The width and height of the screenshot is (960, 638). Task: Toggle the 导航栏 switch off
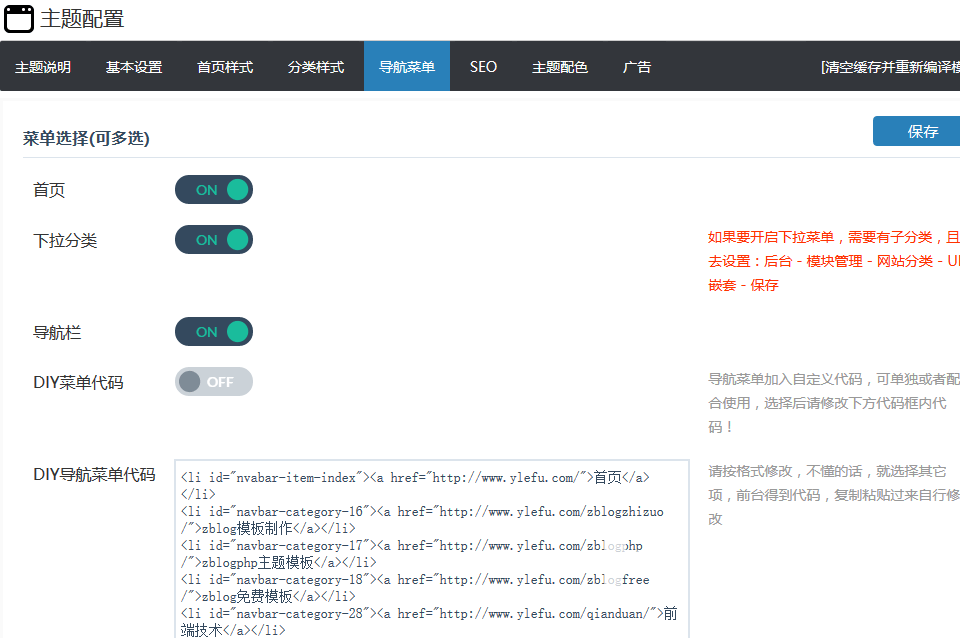point(214,332)
